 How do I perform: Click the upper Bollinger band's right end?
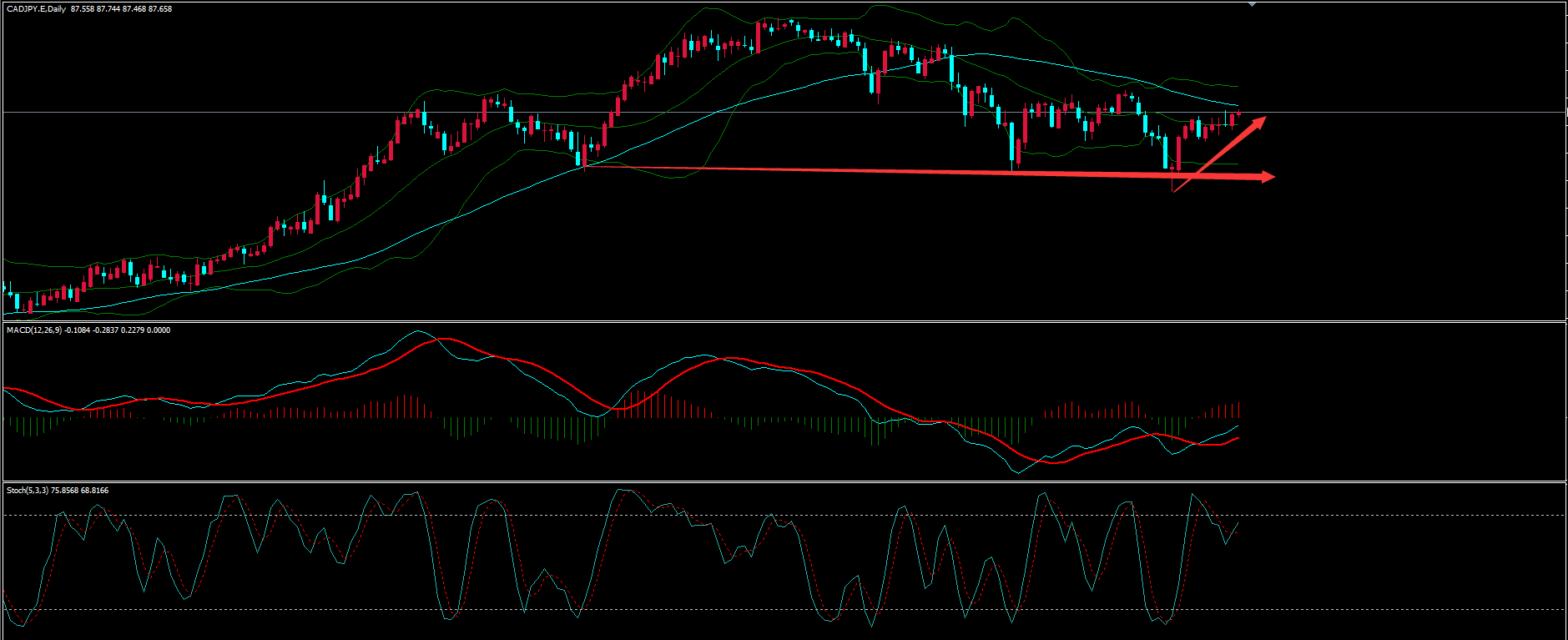click(x=1237, y=86)
